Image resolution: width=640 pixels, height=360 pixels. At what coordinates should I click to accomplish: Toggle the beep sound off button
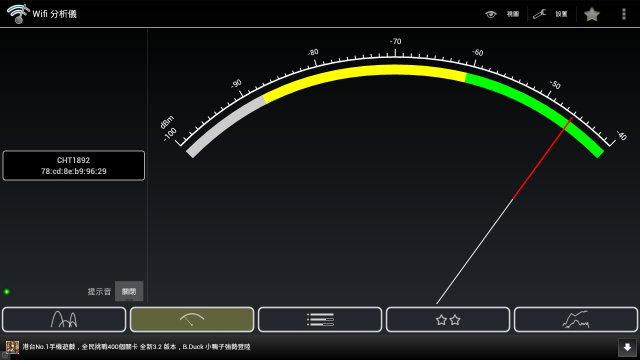129,291
